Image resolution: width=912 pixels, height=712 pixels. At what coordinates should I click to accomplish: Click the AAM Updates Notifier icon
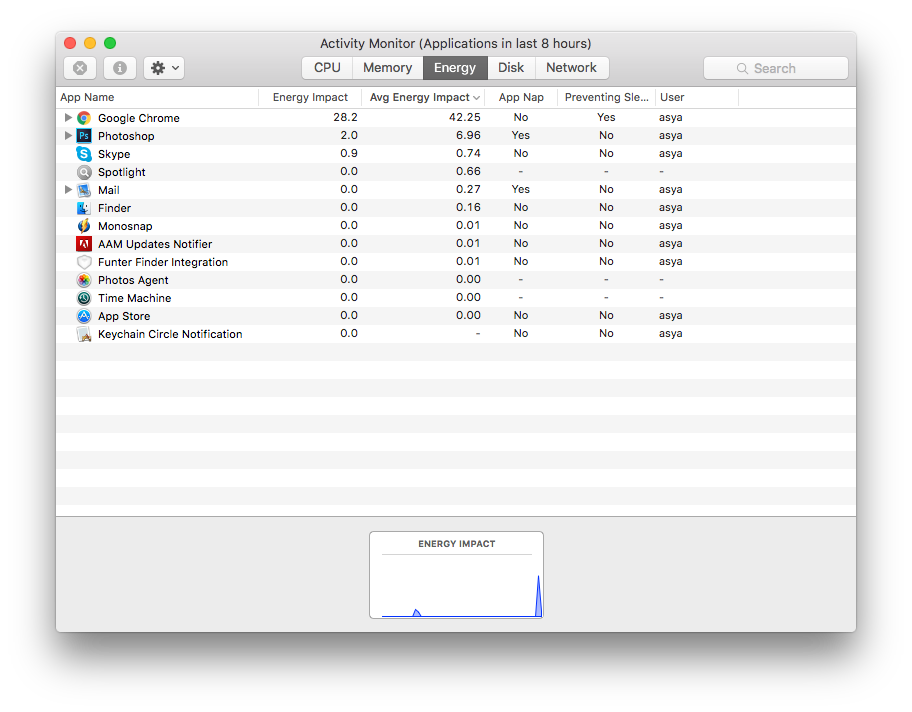pyautogui.click(x=84, y=244)
